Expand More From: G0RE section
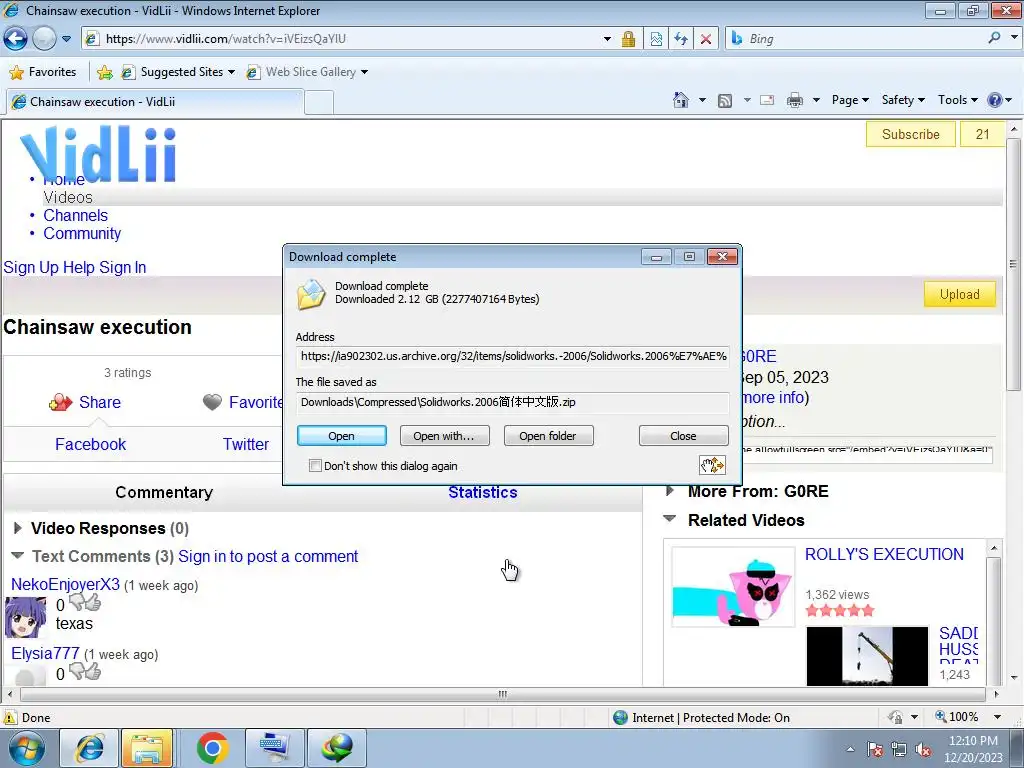The width and height of the screenshot is (1024, 768). pos(670,491)
